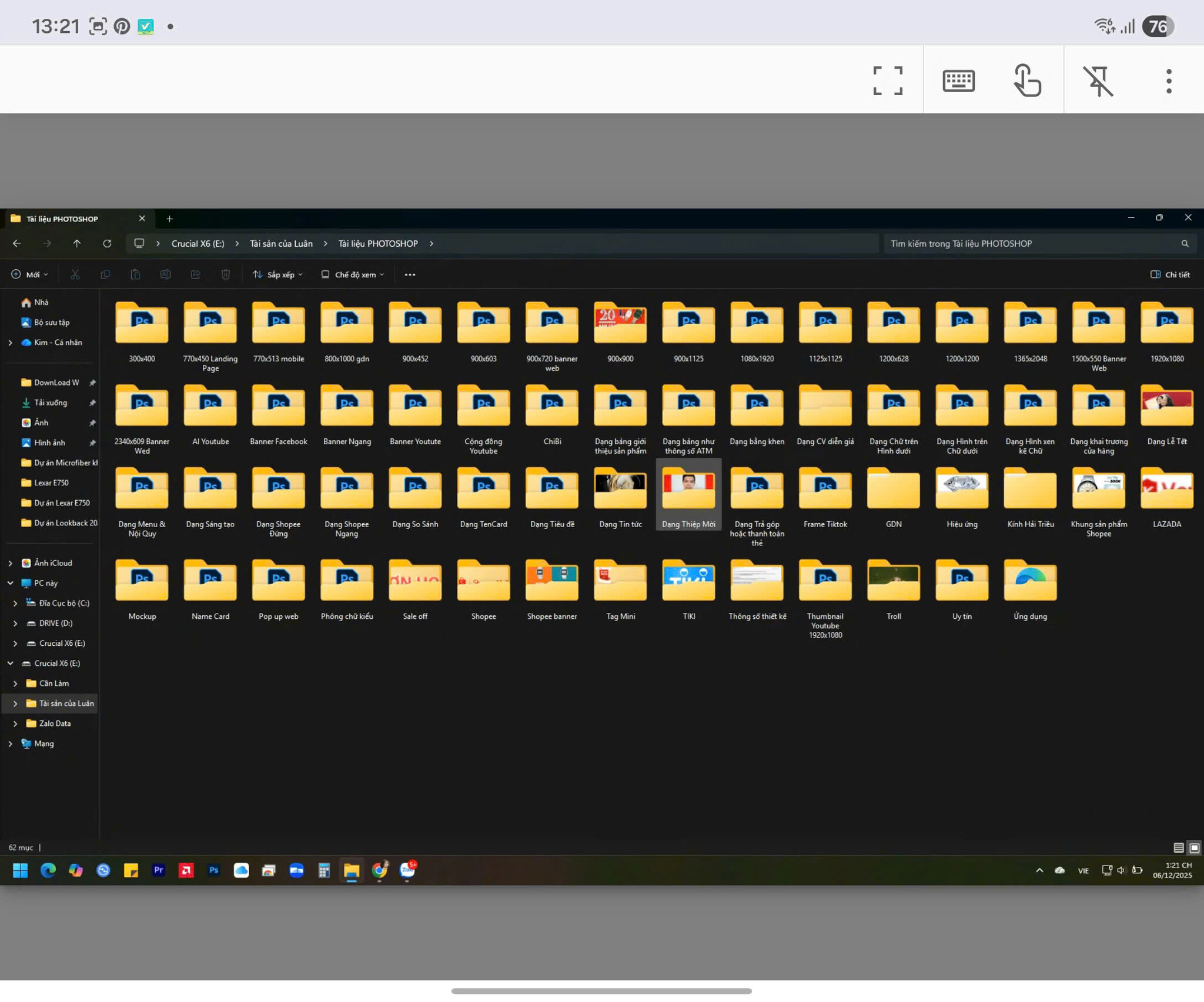The image size is (1204, 1002).
Task: Select the Shopee banner folder
Action: [551, 590]
